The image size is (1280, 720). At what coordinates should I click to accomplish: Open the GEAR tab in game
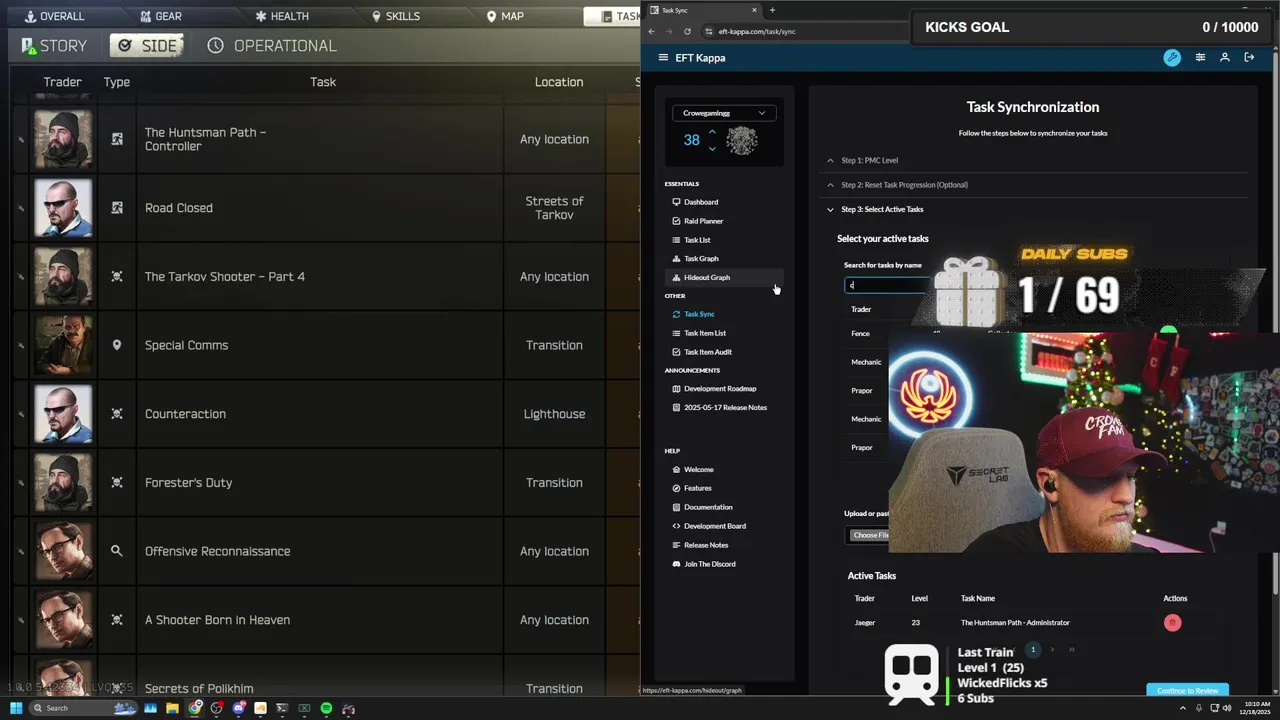[x=161, y=16]
